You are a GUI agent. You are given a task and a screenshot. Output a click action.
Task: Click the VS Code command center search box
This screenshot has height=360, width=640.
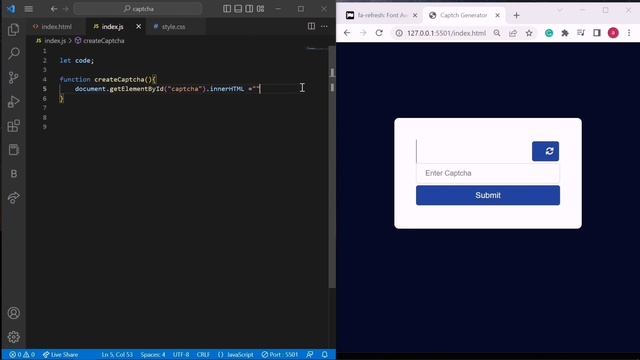pyautogui.click(x=138, y=9)
